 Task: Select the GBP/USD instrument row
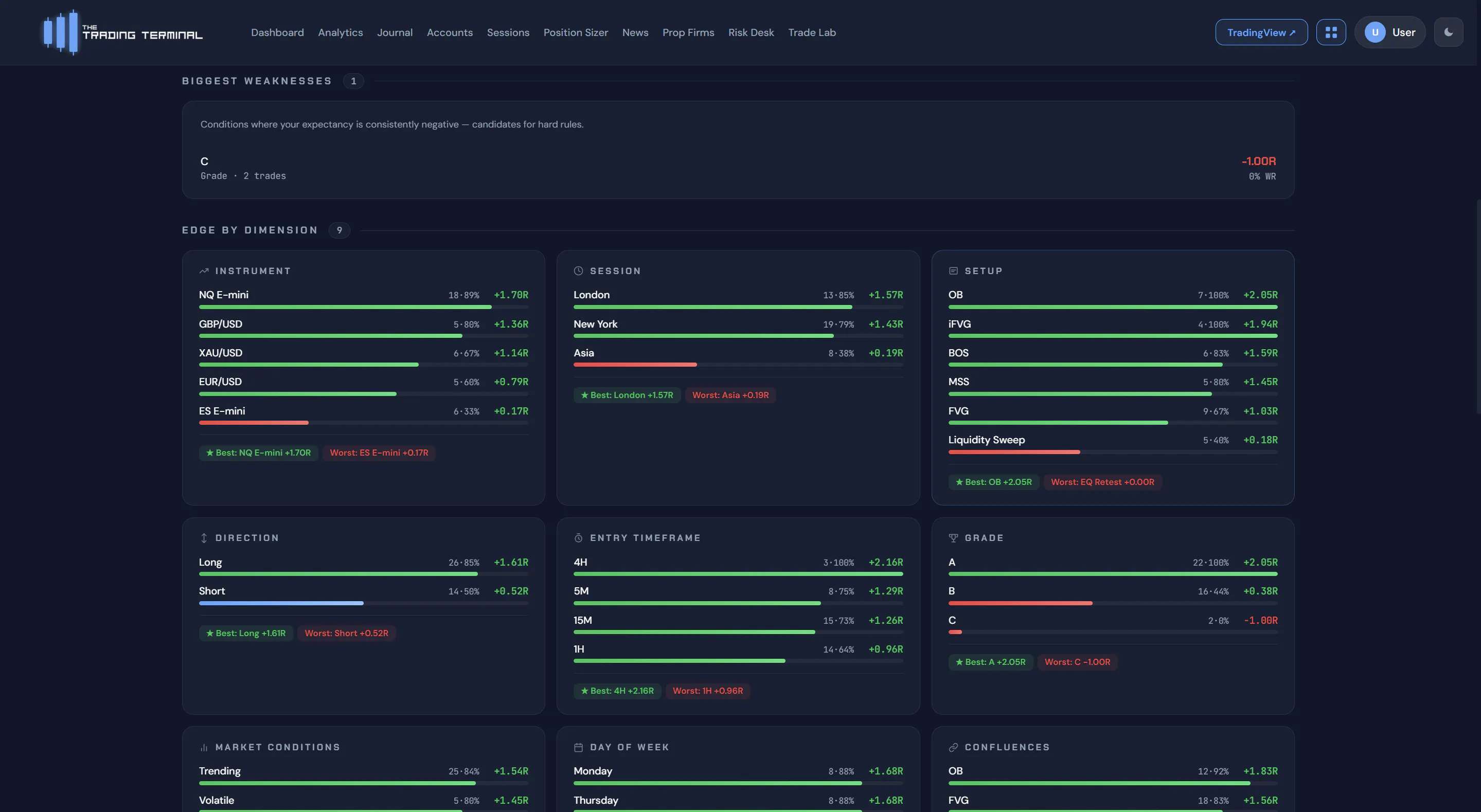click(363, 329)
